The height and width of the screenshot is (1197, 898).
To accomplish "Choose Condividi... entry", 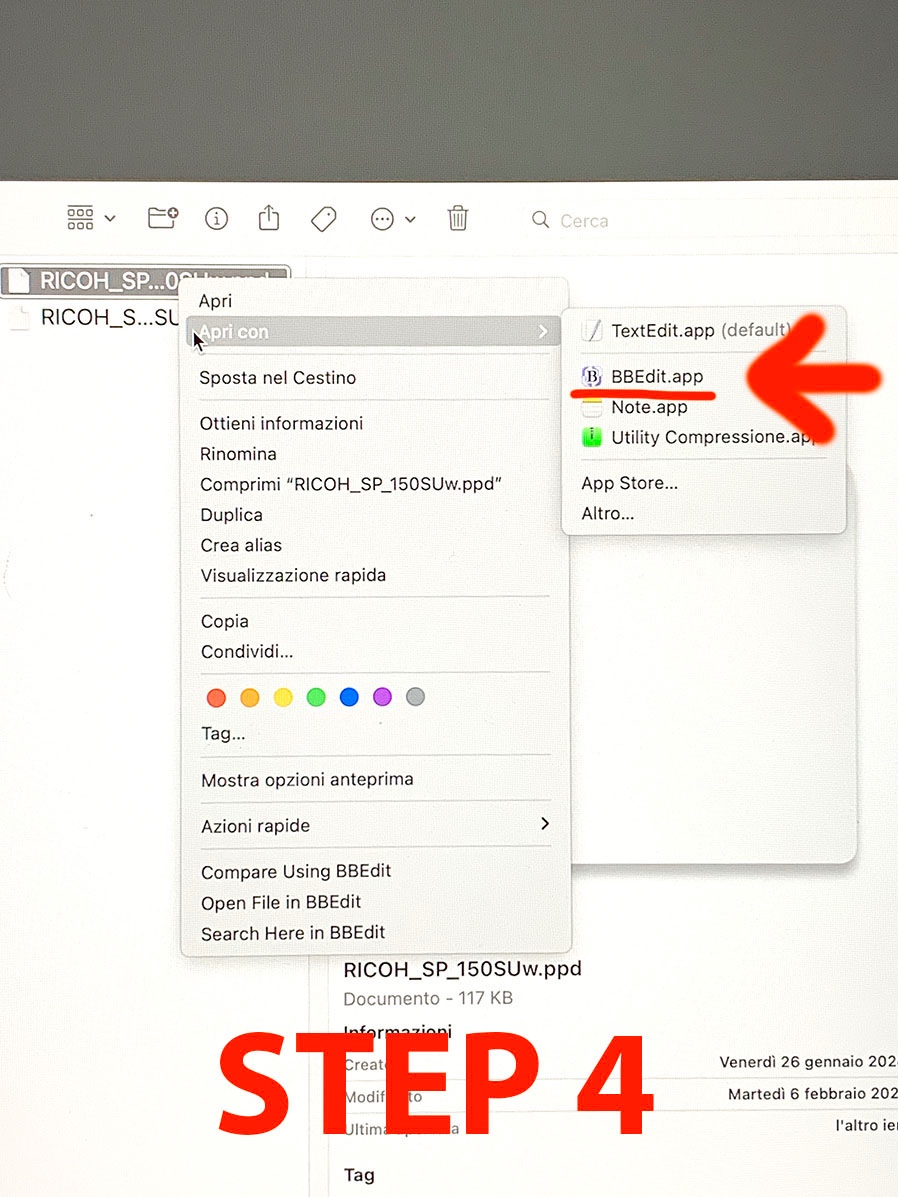I will tap(247, 651).
